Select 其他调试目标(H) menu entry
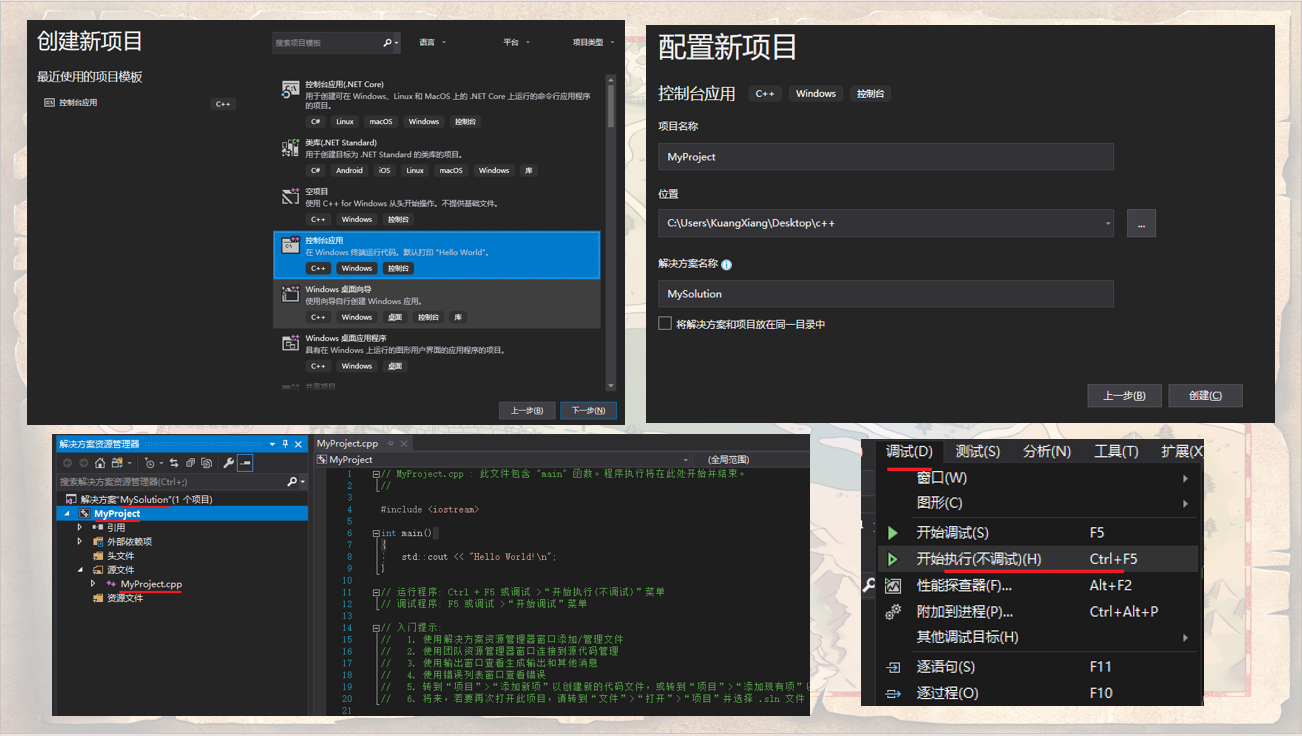 point(1038,637)
